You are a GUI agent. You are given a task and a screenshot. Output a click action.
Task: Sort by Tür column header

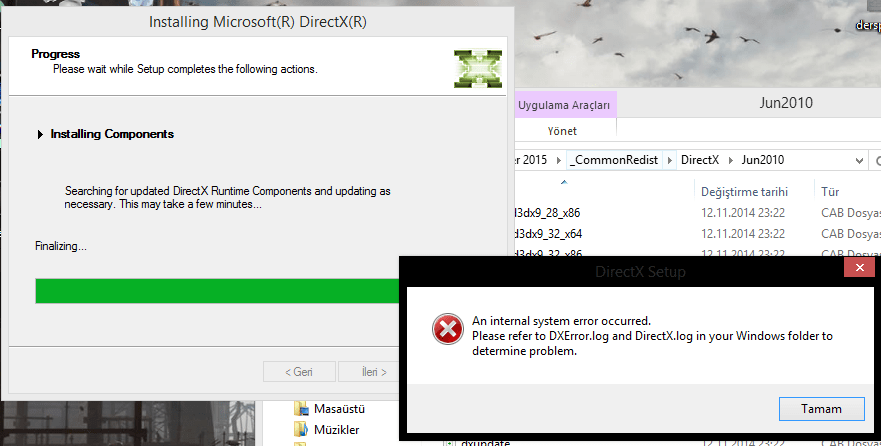[830, 192]
